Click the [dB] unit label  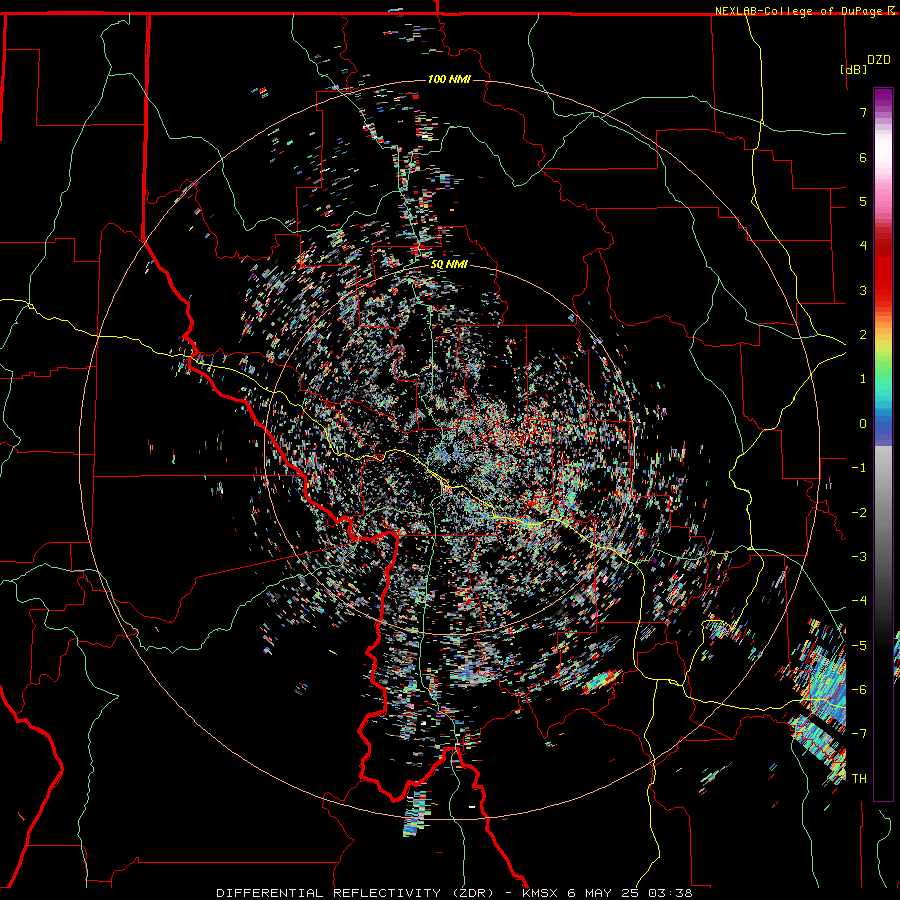854,69
